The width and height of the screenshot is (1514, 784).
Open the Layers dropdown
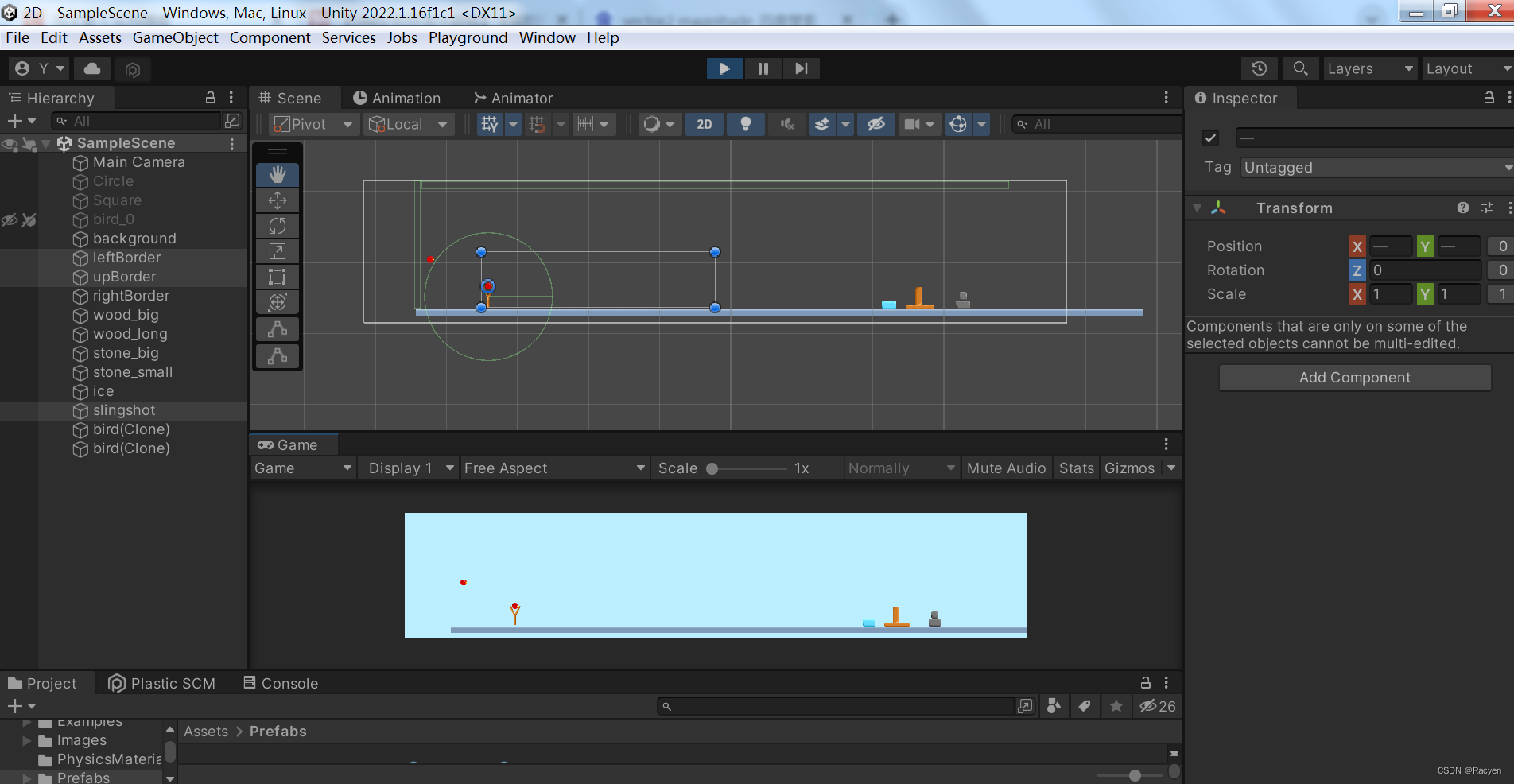tap(1371, 68)
